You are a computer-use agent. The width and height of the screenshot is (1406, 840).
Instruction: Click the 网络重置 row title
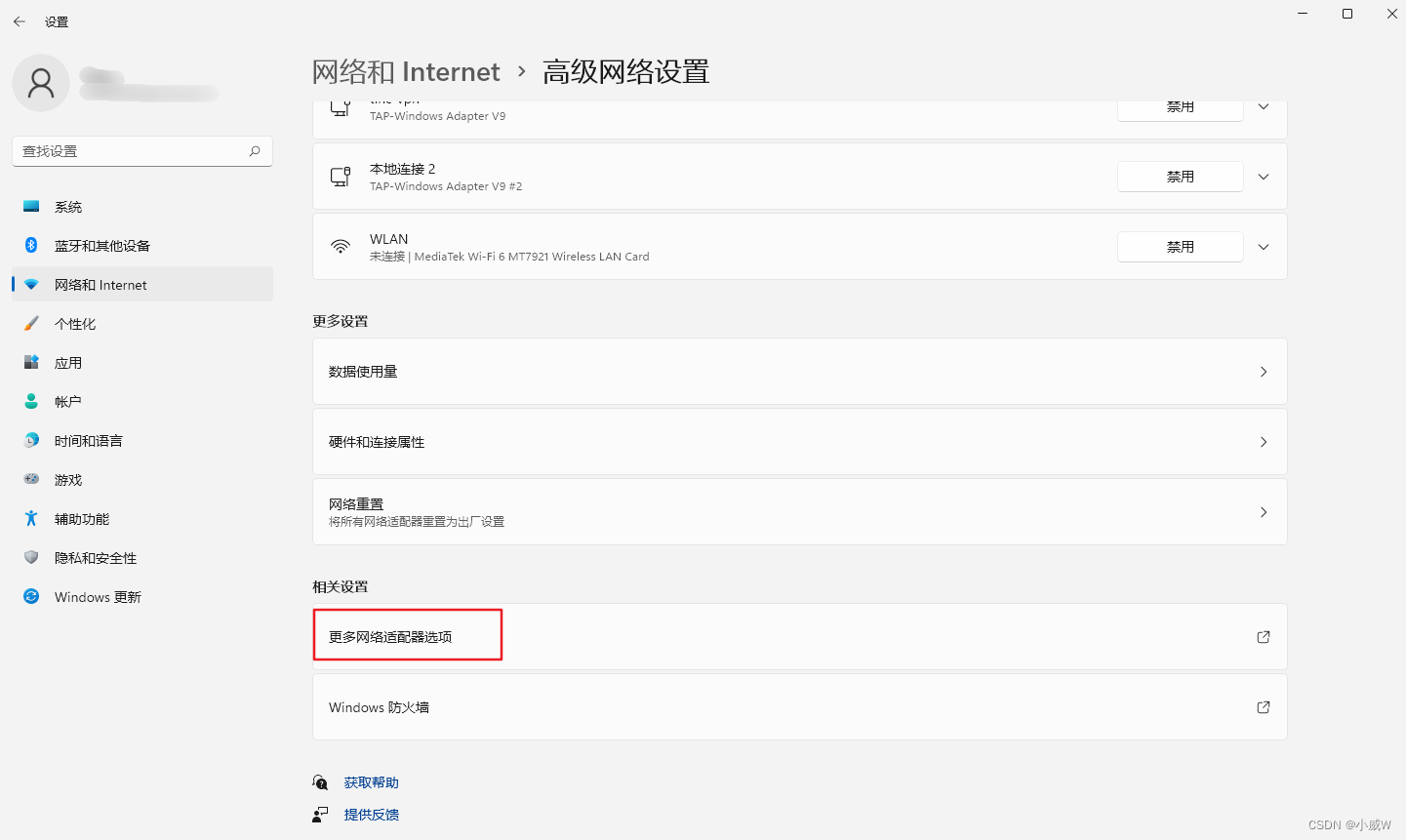(356, 504)
